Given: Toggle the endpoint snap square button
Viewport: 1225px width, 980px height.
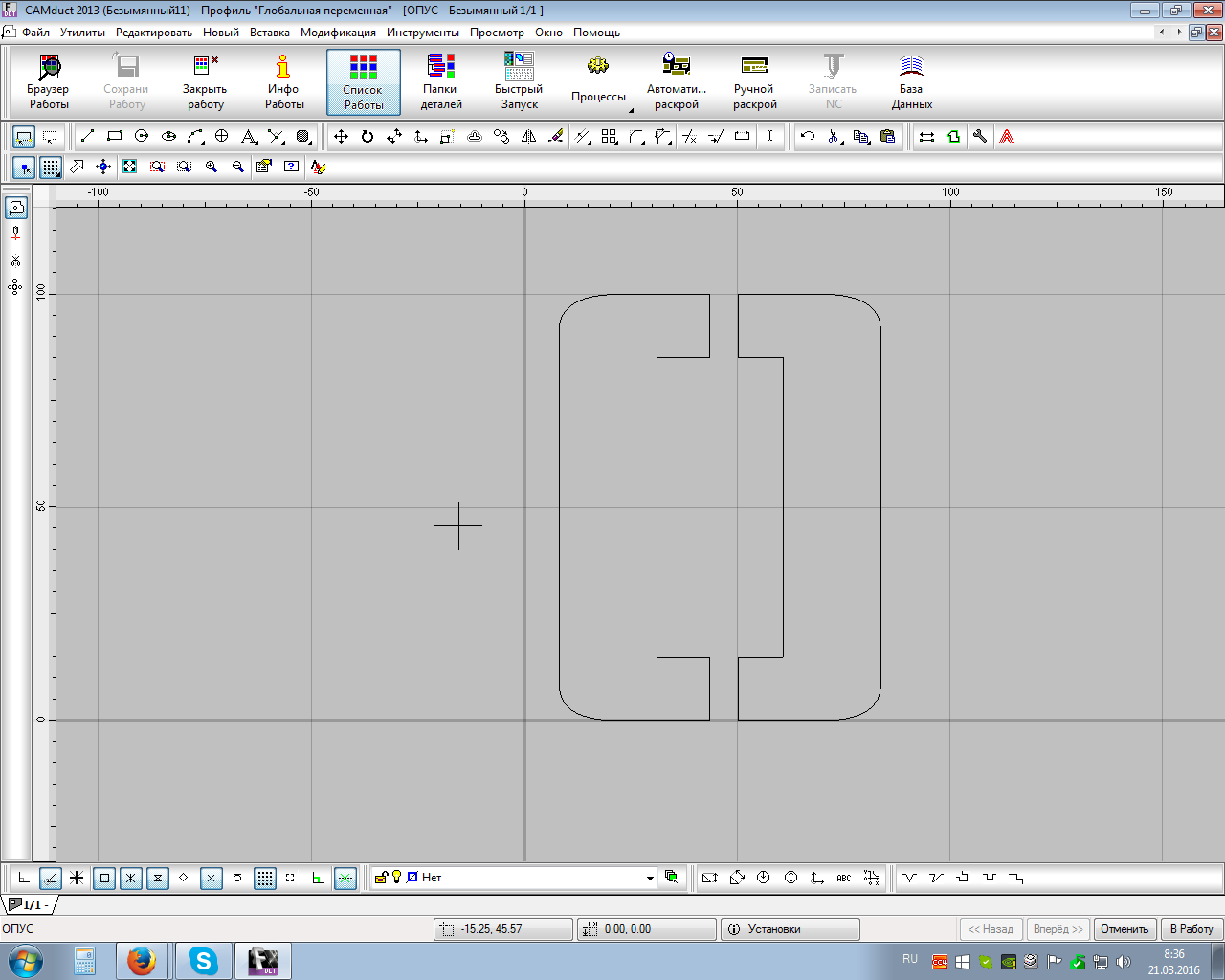Looking at the screenshot, I should 104,878.
